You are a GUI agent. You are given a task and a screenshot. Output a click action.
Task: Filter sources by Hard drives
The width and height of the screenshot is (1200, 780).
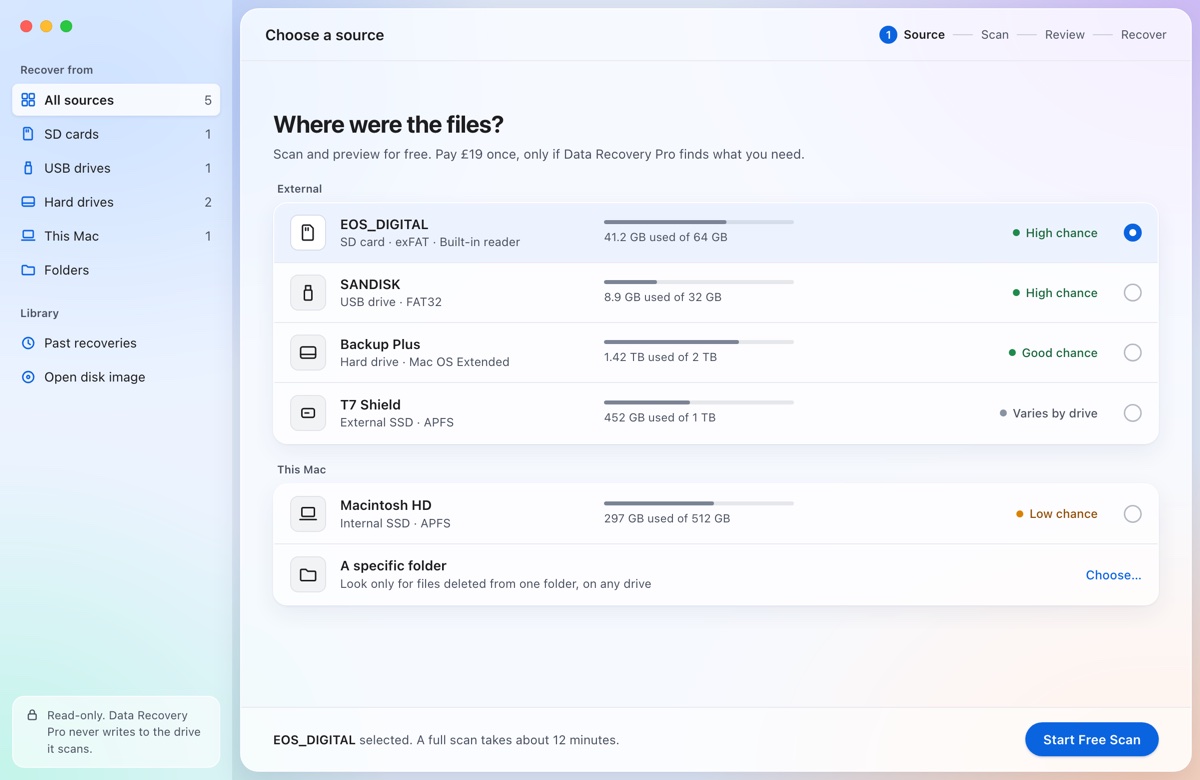coord(116,202)
